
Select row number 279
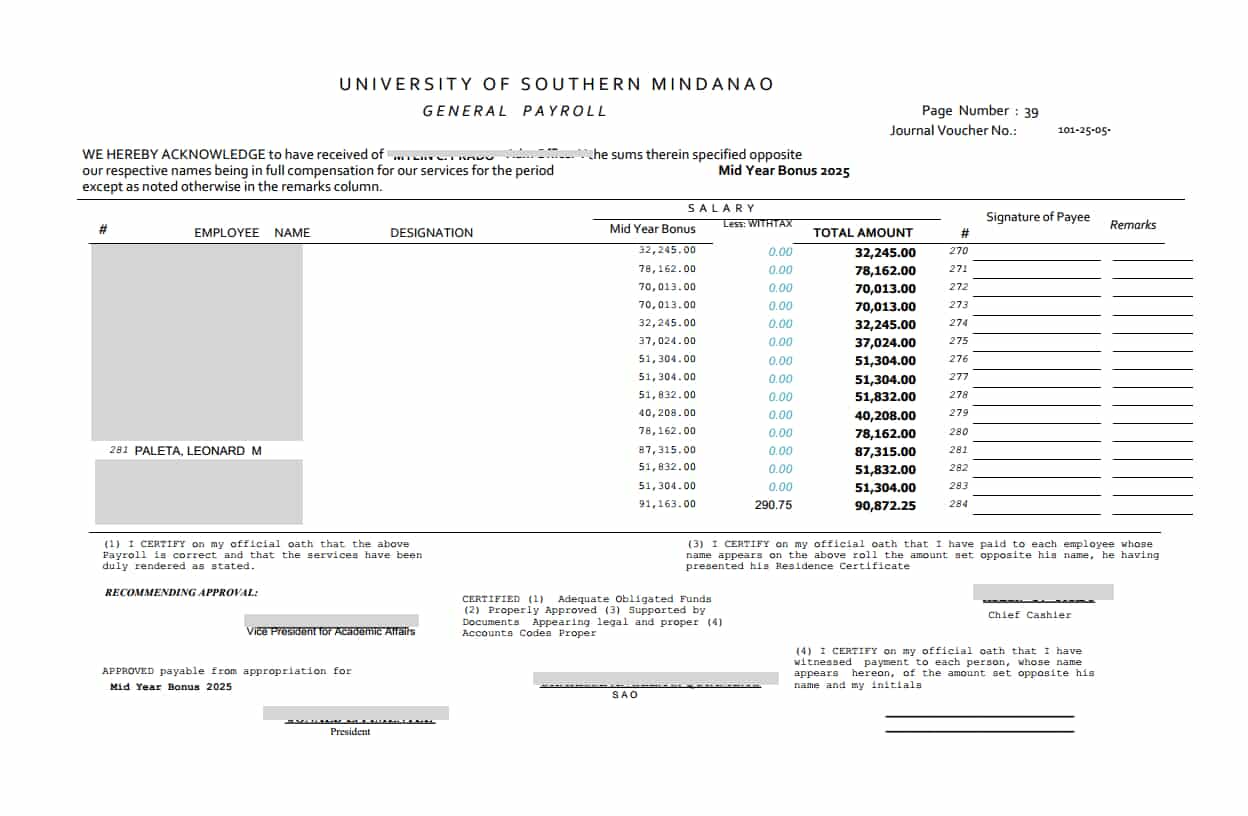(x=959, y=413)
